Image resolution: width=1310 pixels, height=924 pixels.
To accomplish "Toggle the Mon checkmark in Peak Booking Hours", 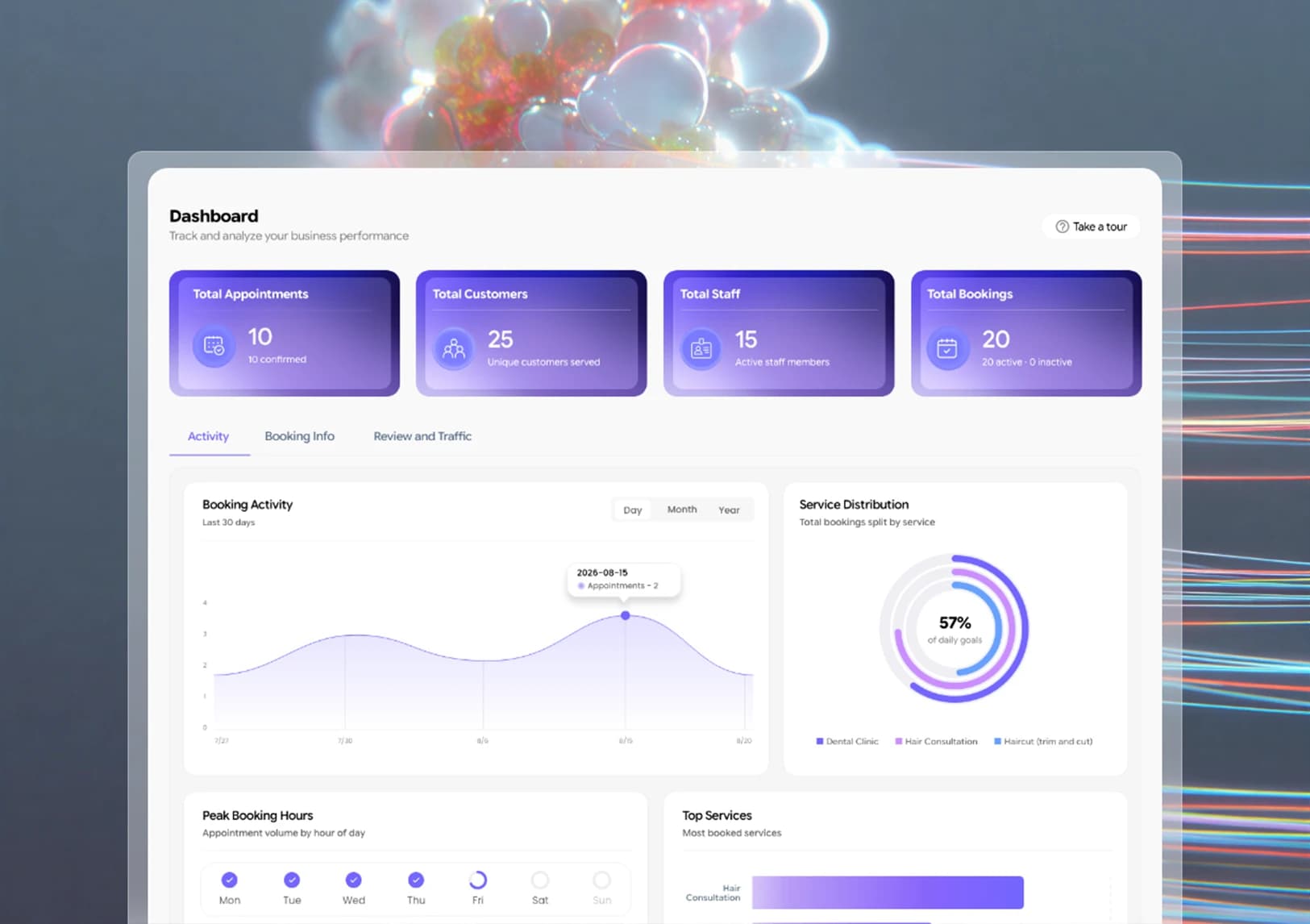I will (230, 880).
